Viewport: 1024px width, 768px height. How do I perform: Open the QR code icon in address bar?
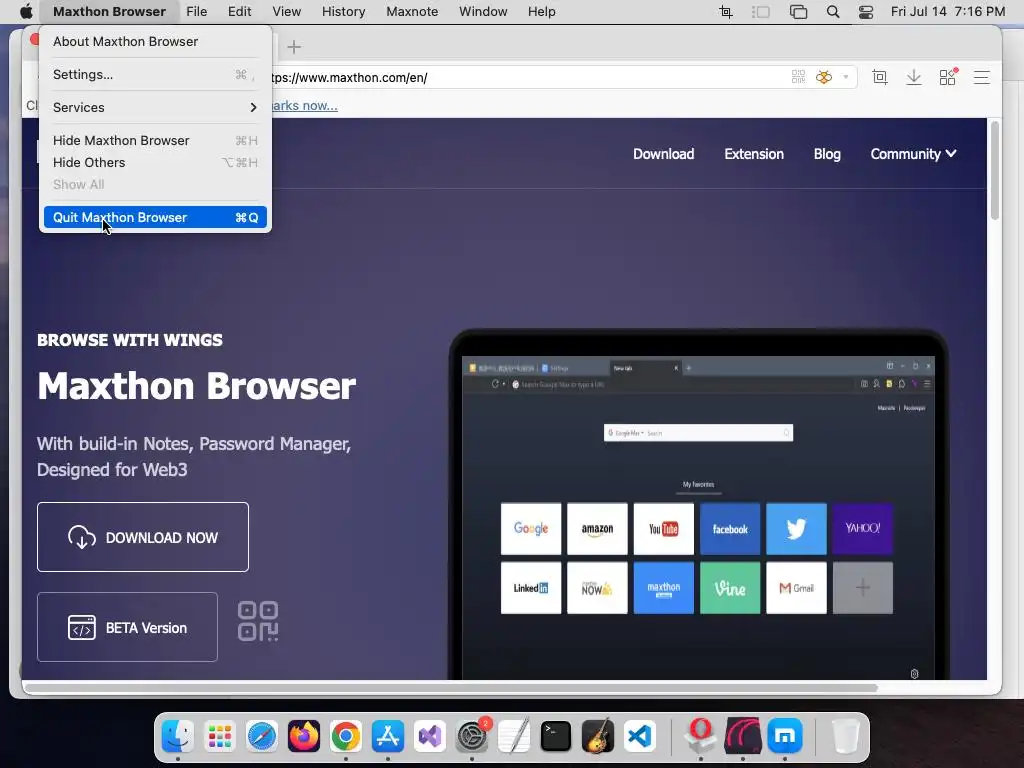(x=798, y=77)
